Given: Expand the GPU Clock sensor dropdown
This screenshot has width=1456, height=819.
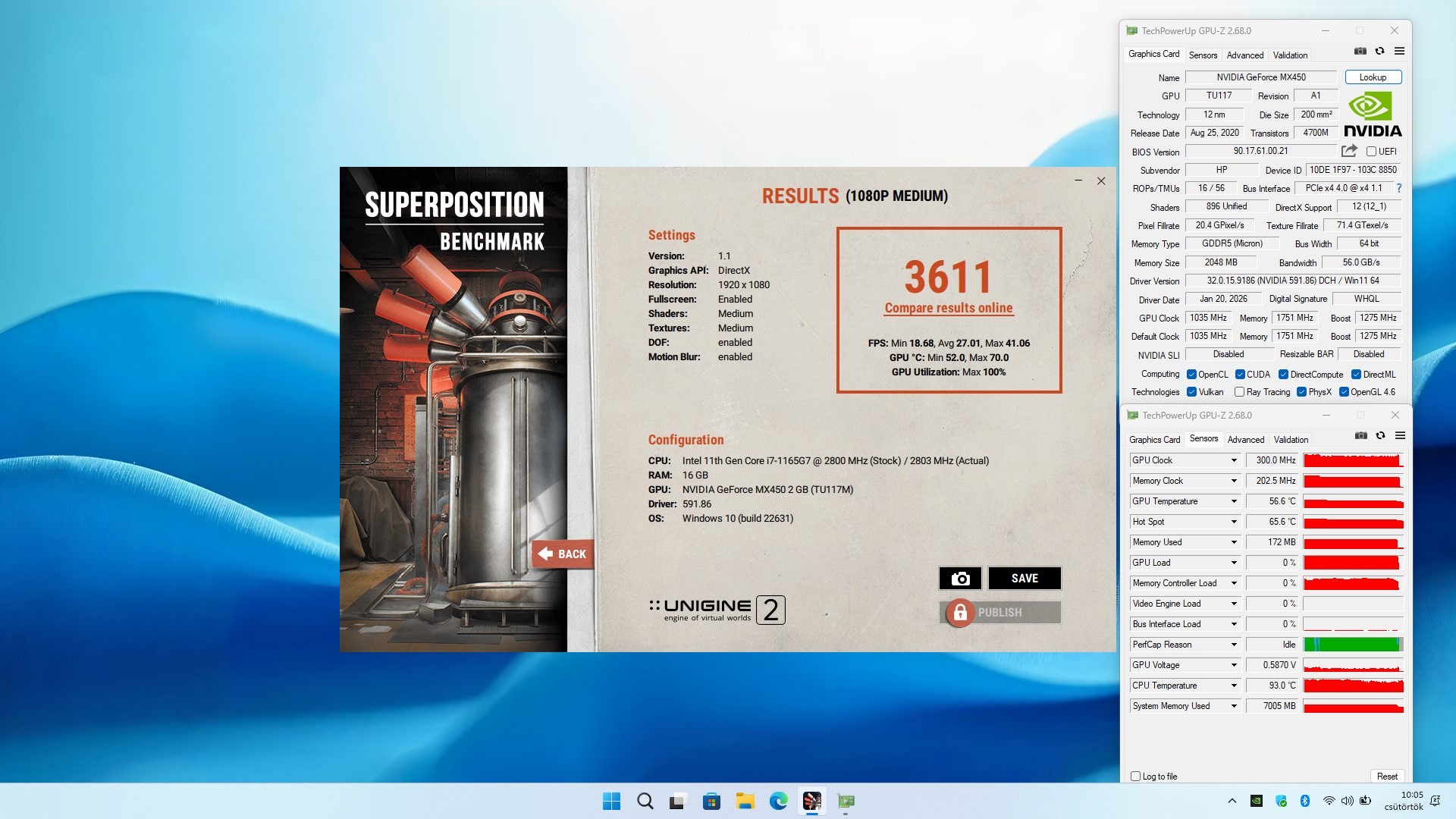Looking at the screenshot, I should point(1234,460).
